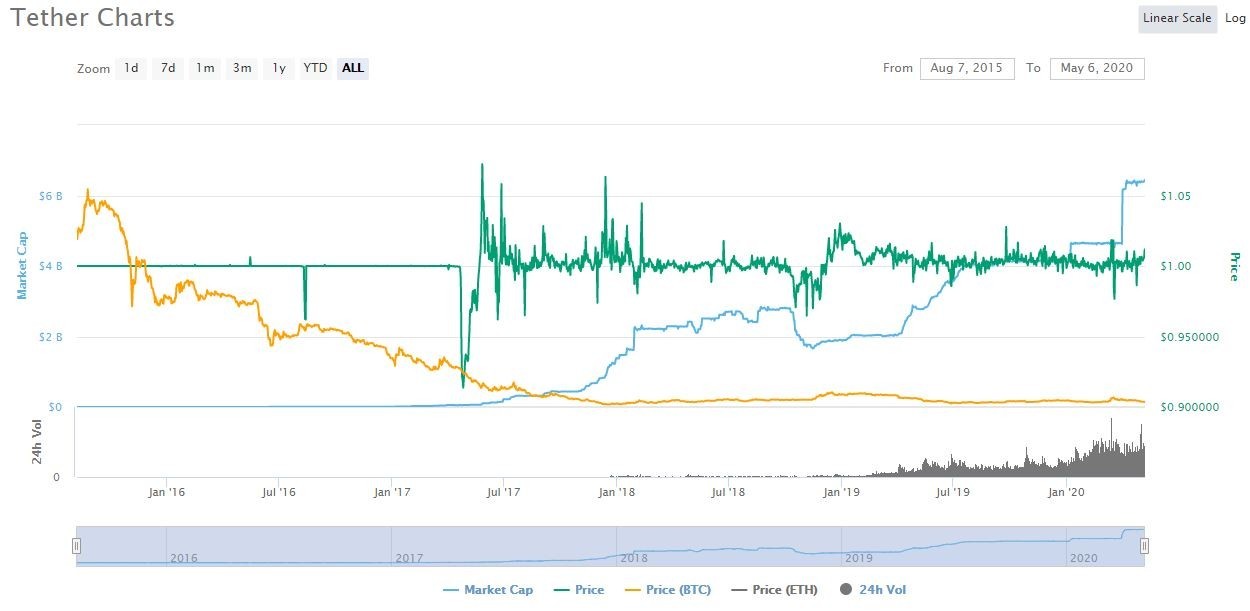Click the Jan '16 x-axis label
This screenshot has height=611, width=1250.
[166, 491]
